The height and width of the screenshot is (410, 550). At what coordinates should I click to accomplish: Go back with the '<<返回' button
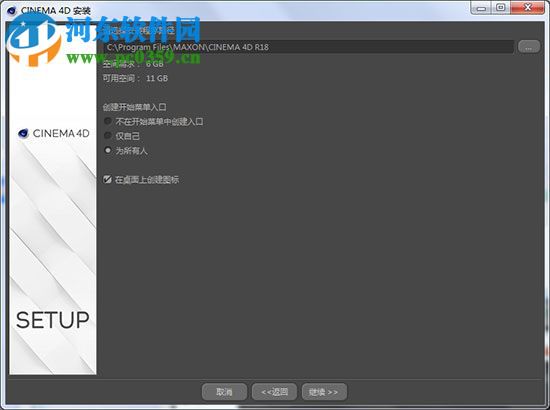pyautogui.click(x=274, y=391)
